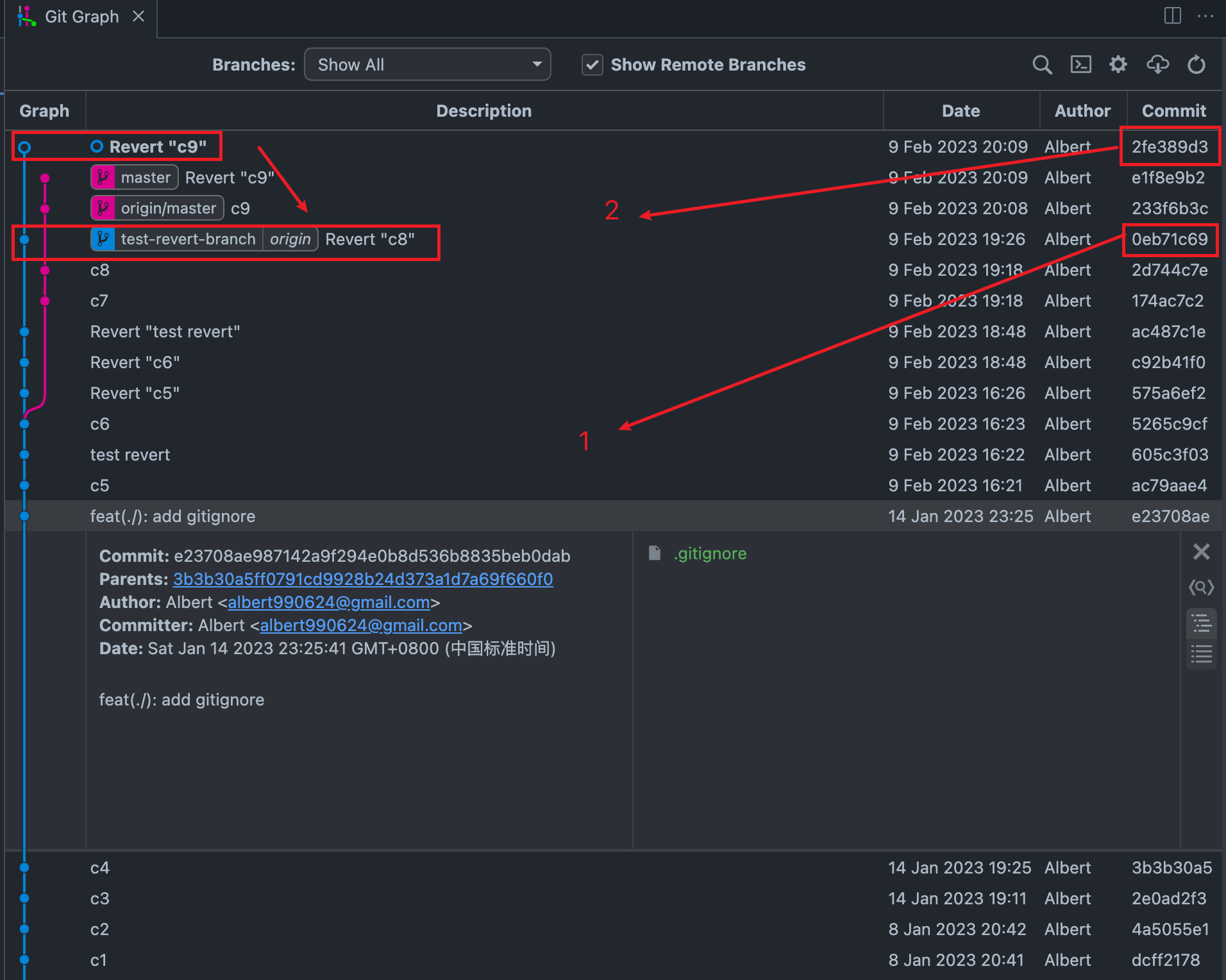This screenshot has height=980, width=1226.
Task: Select the c2 commit row
Action: 613,929
